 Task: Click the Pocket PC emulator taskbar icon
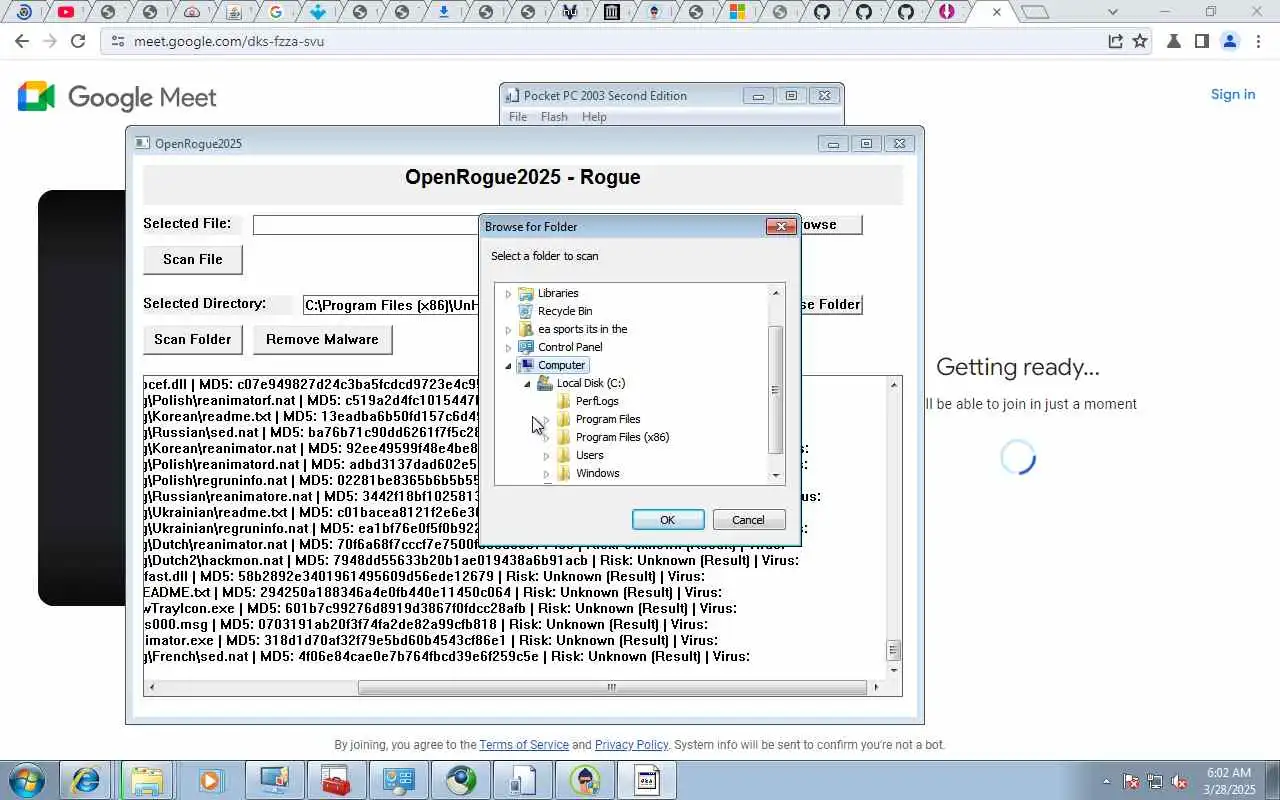point(522,780)
